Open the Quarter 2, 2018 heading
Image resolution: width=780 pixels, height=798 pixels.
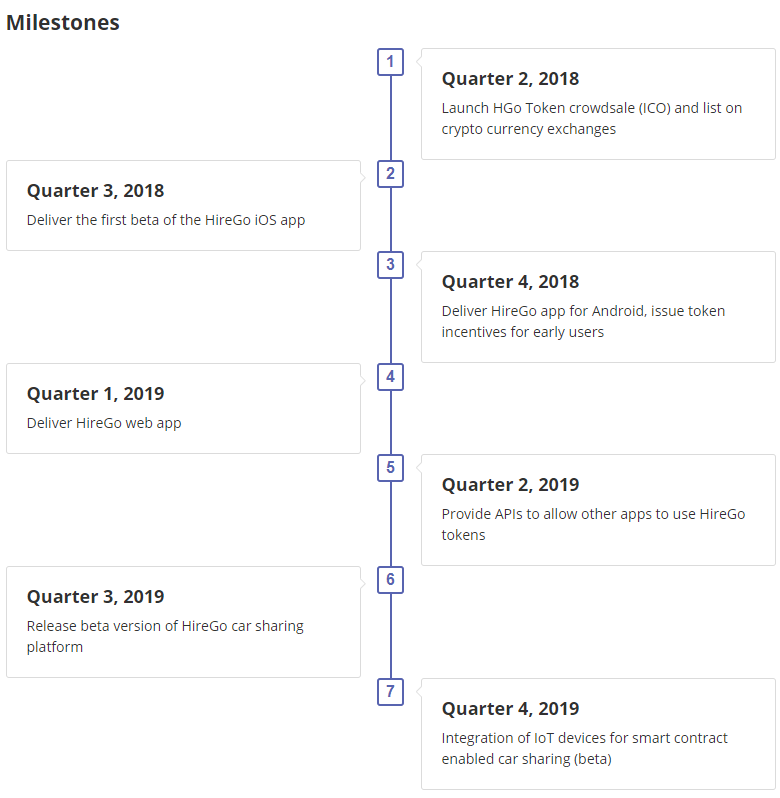tap(510, 79)
